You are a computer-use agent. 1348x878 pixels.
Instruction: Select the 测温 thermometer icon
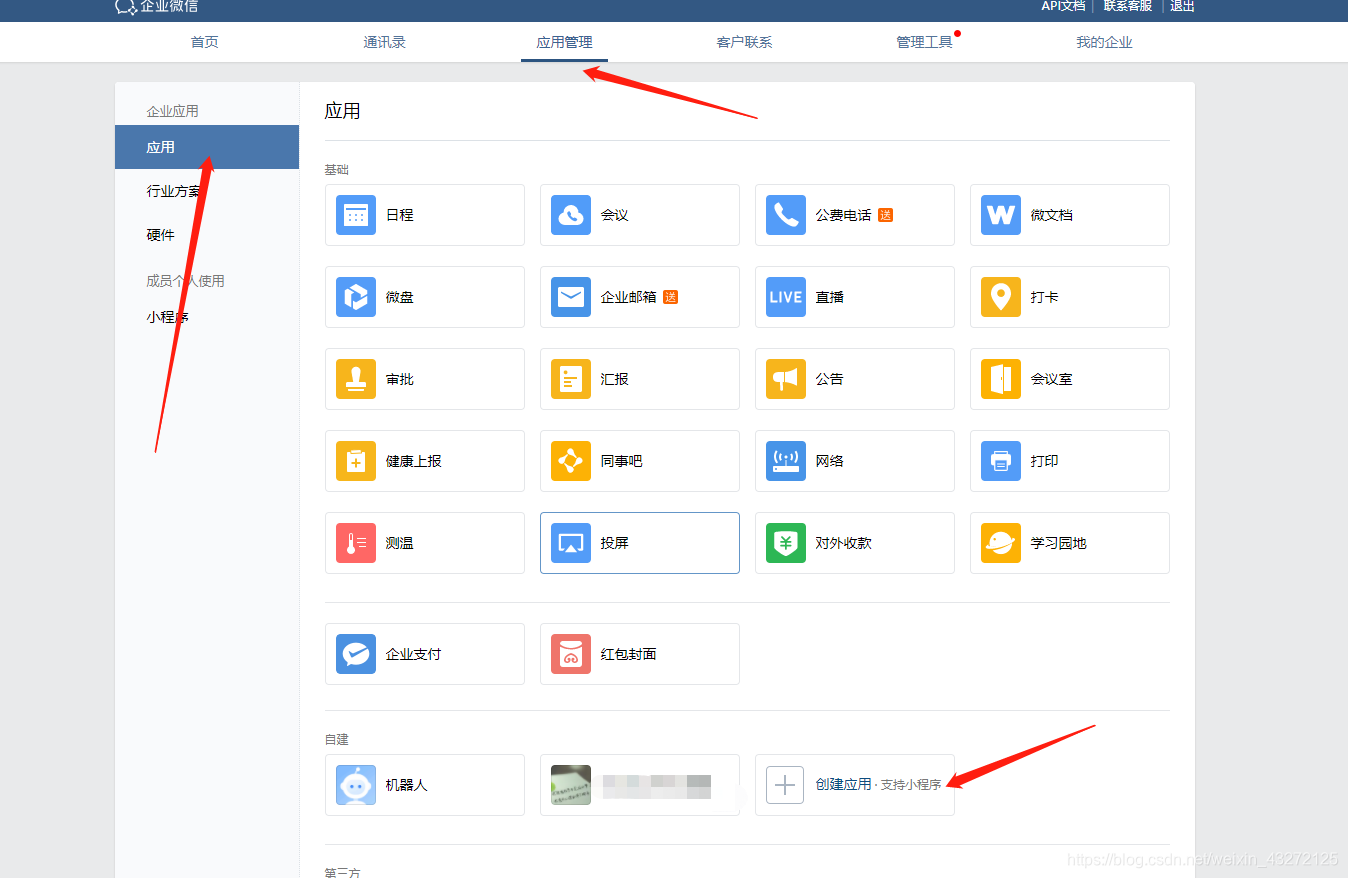356,543
